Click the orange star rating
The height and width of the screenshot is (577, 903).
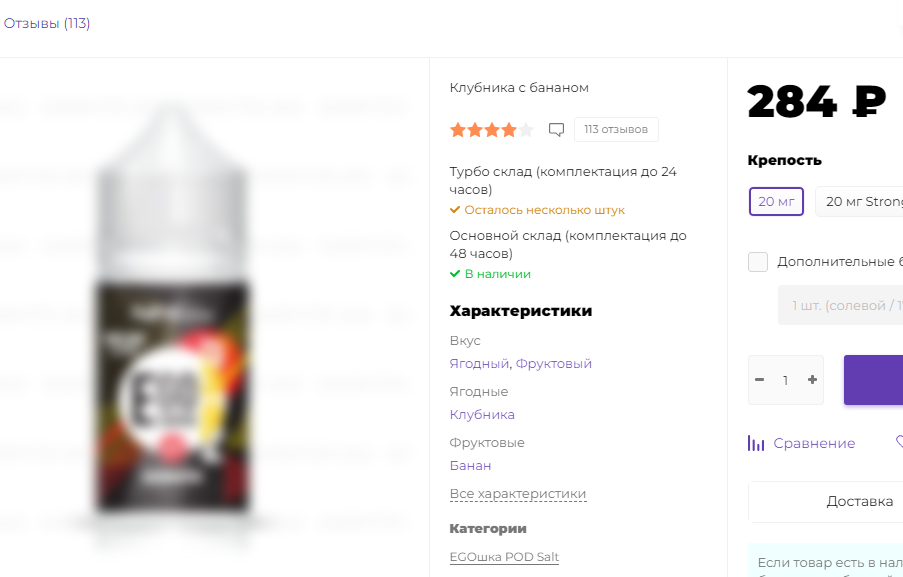pos(492,130)
